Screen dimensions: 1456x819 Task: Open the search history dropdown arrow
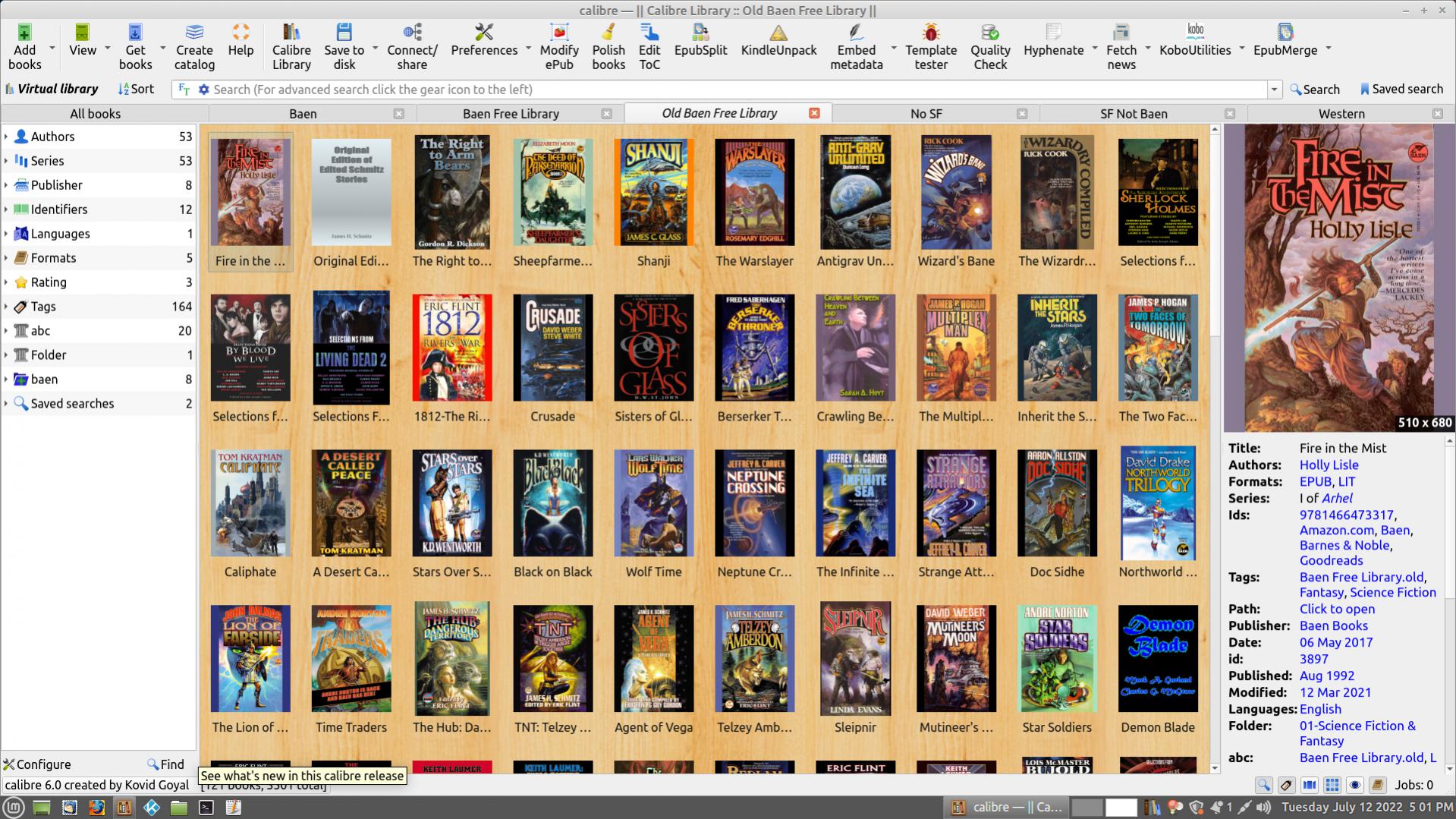[1274, 90]
